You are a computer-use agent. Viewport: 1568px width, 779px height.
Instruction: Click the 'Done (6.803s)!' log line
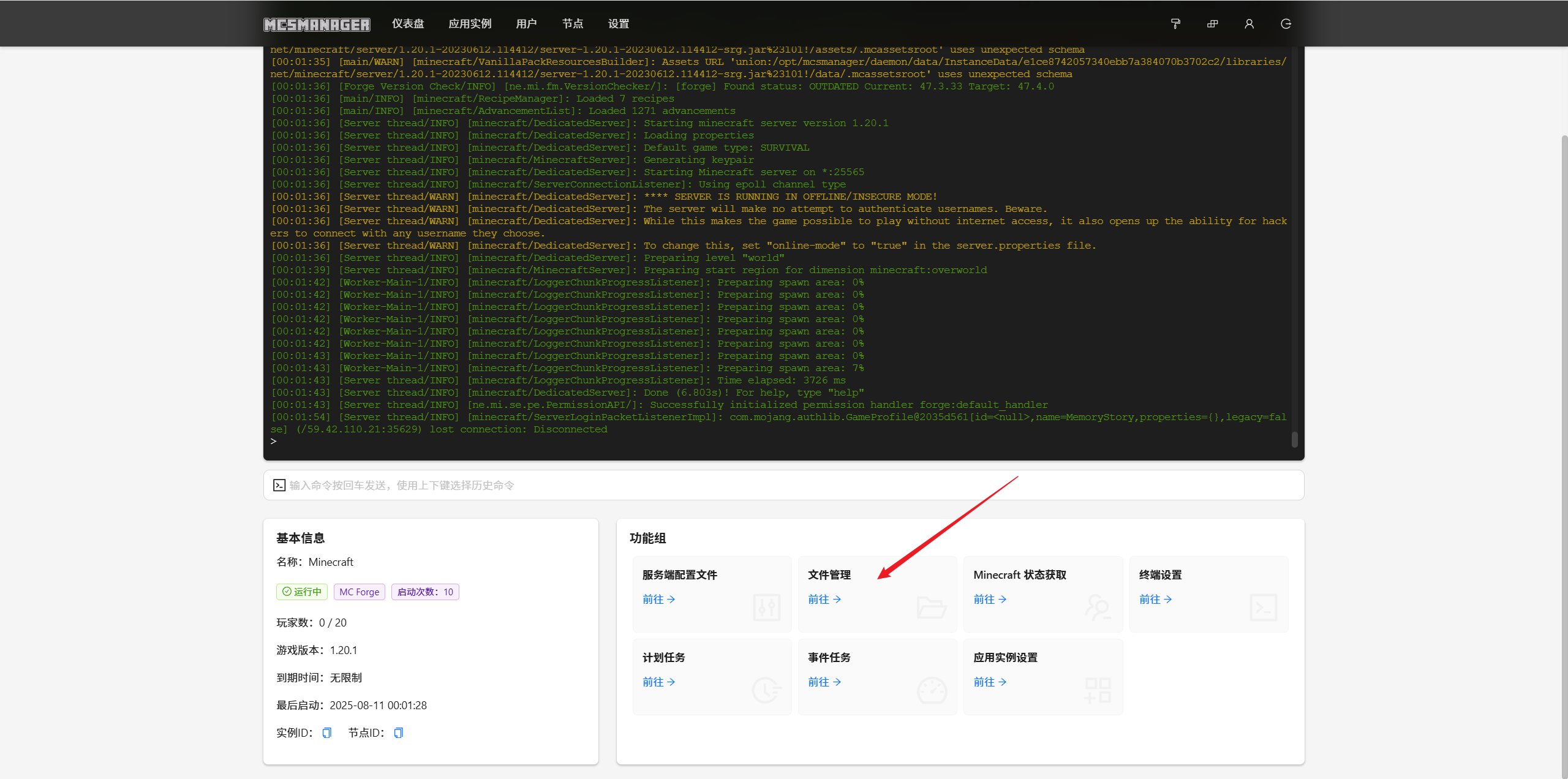point(567,393)
